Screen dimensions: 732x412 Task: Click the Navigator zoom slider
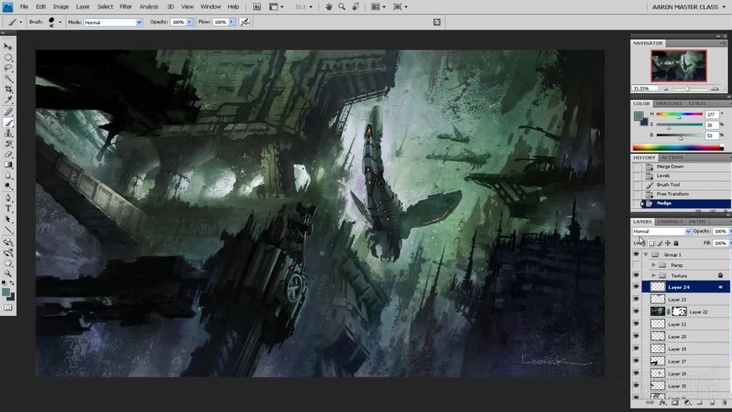(687, 89)
